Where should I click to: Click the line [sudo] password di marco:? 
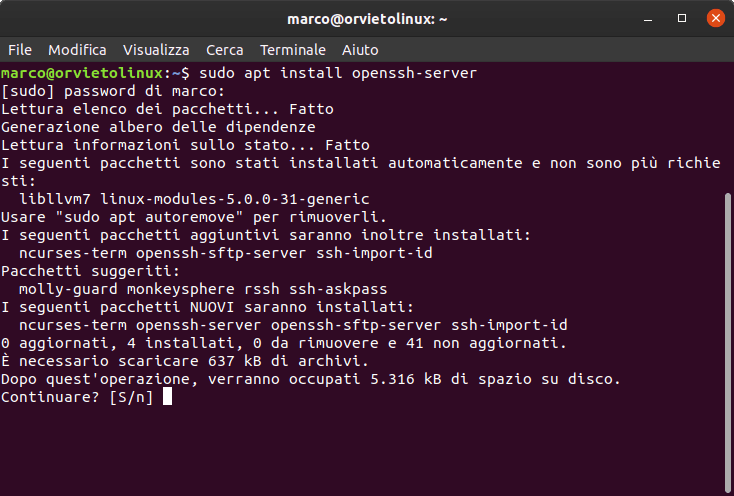[113, 91]
